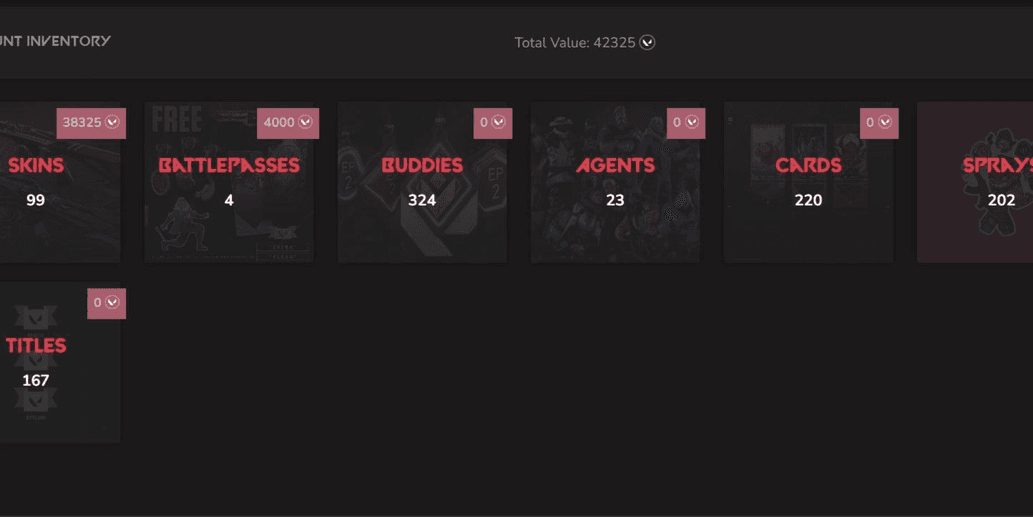Click the currency icon in the Titles value badge
Viewport: 1033px width, 517px height.
(112, 303)
